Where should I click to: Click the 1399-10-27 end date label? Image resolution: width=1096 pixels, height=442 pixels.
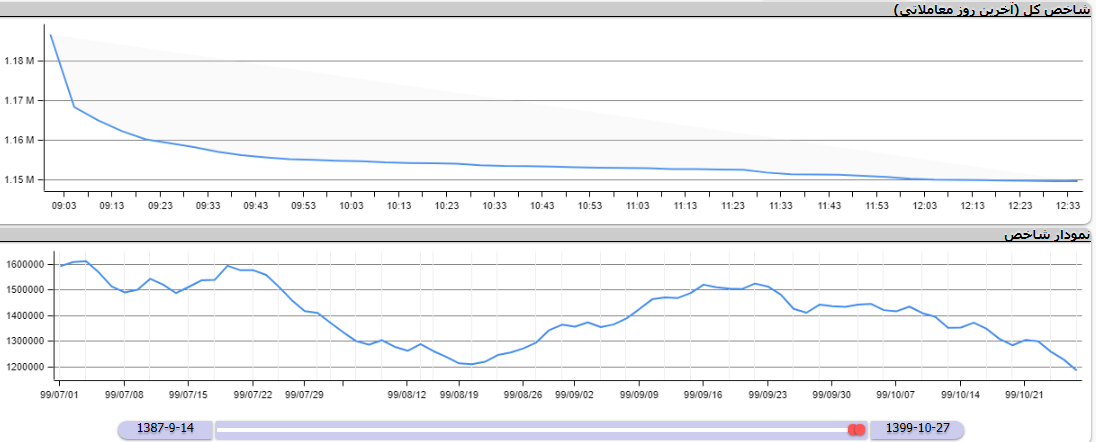916,429
